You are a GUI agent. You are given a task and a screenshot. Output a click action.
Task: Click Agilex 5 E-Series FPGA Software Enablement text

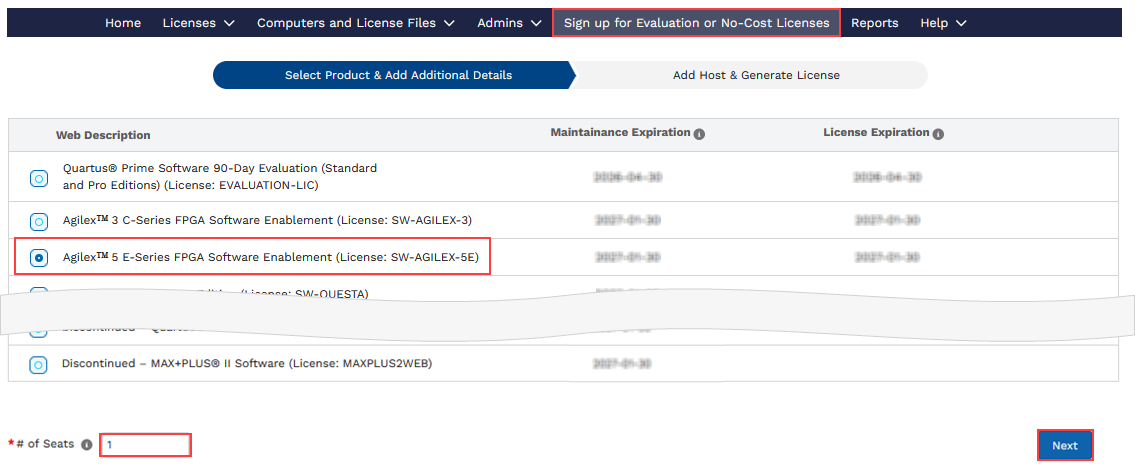[270, 258]
